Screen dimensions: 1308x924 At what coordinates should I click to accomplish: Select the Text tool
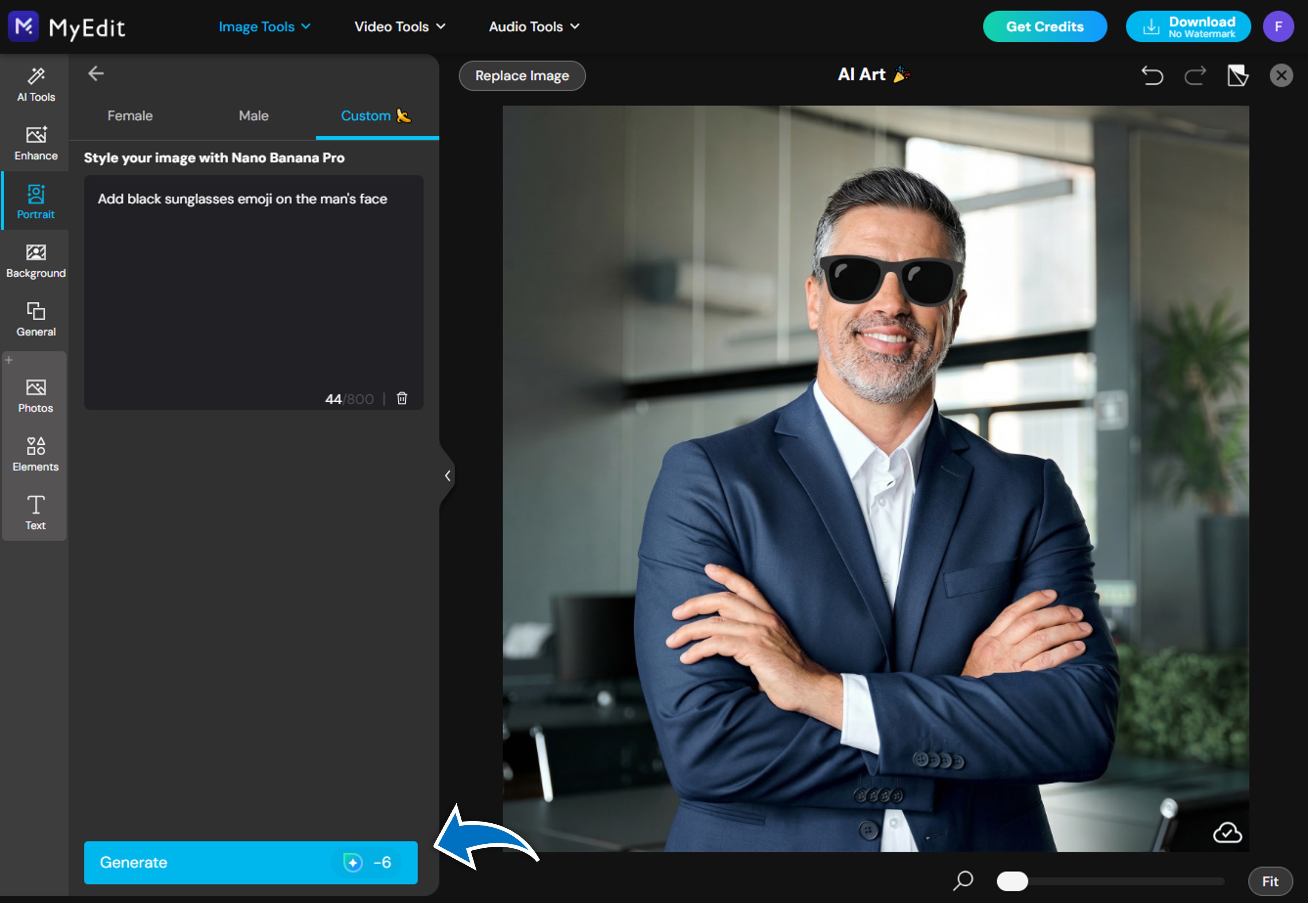[x=36, y=512]
